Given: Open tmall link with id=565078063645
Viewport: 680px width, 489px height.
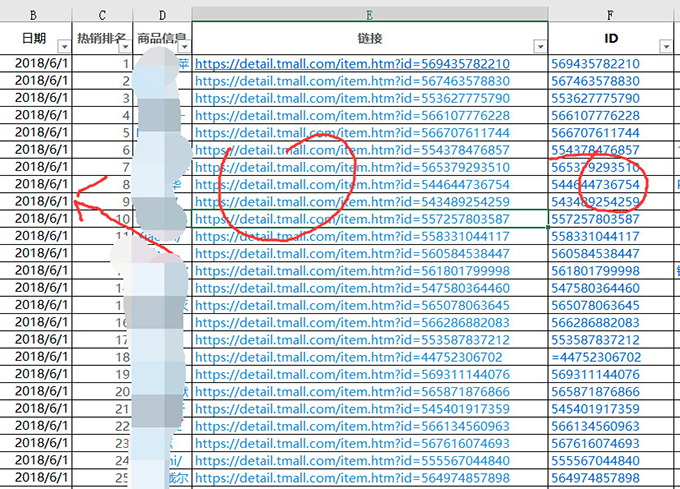Looking at the screenshot, I should 352,306.
